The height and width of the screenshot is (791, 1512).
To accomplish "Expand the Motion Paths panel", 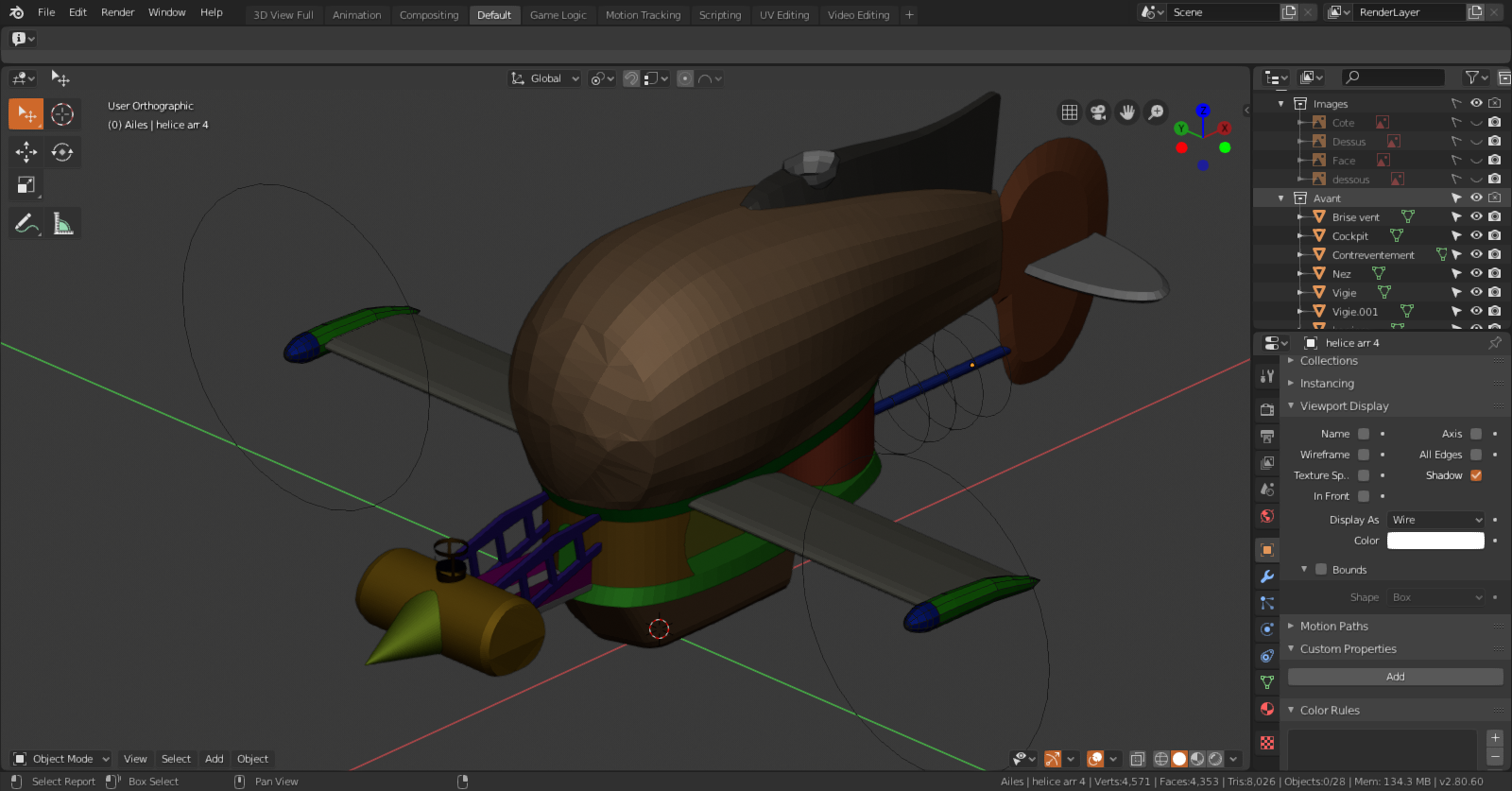I will (1333, 627).
